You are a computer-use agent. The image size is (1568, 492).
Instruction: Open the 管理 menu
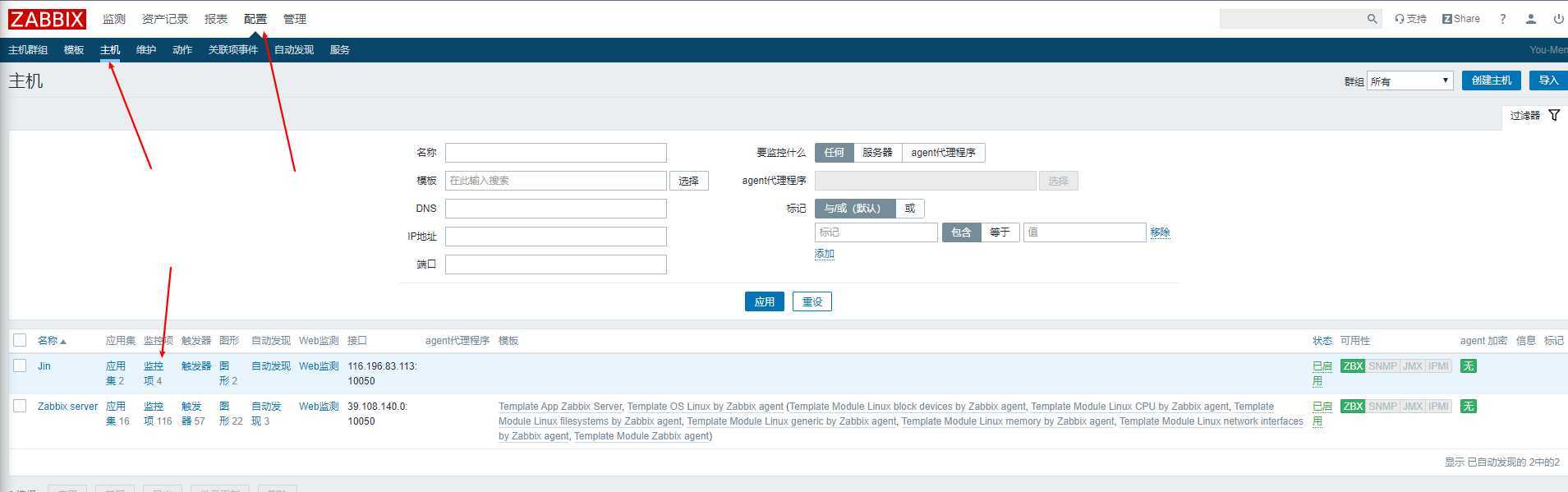click(x=295, y=19)
